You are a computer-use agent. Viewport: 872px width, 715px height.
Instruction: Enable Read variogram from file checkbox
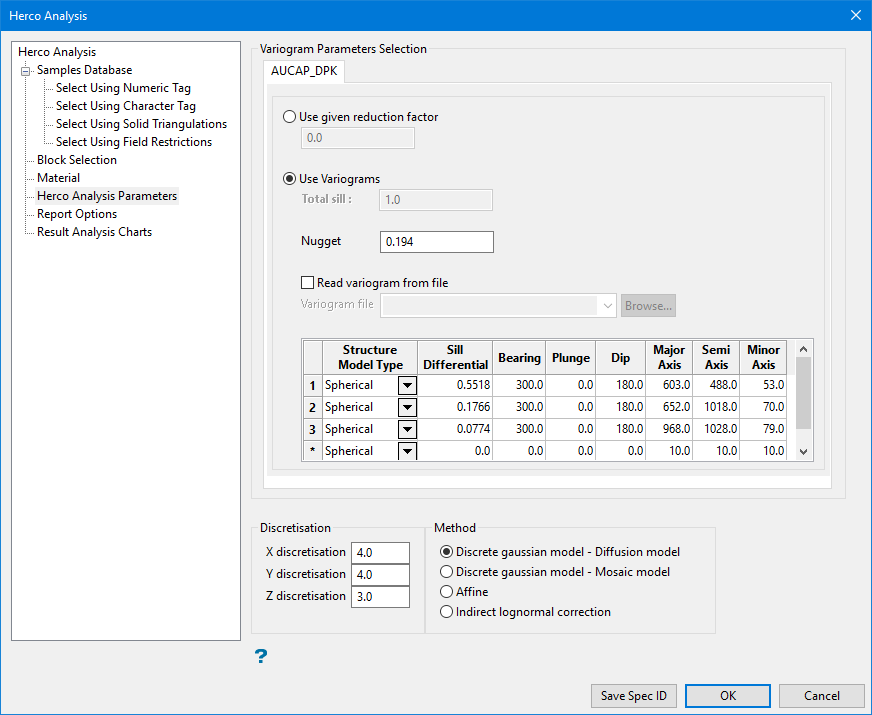pyautogui.click(x=308, y=283)
